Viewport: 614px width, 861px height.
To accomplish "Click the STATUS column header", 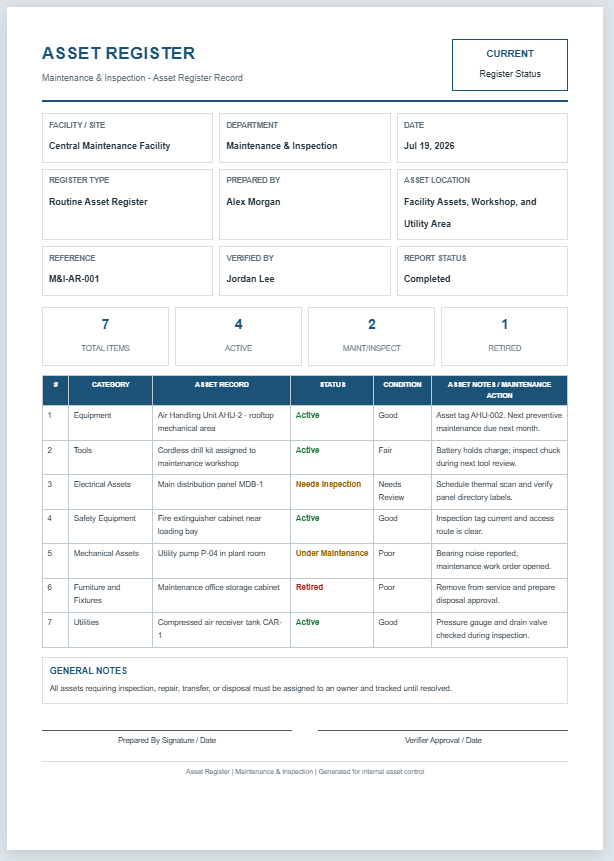I will coord(332,390).
